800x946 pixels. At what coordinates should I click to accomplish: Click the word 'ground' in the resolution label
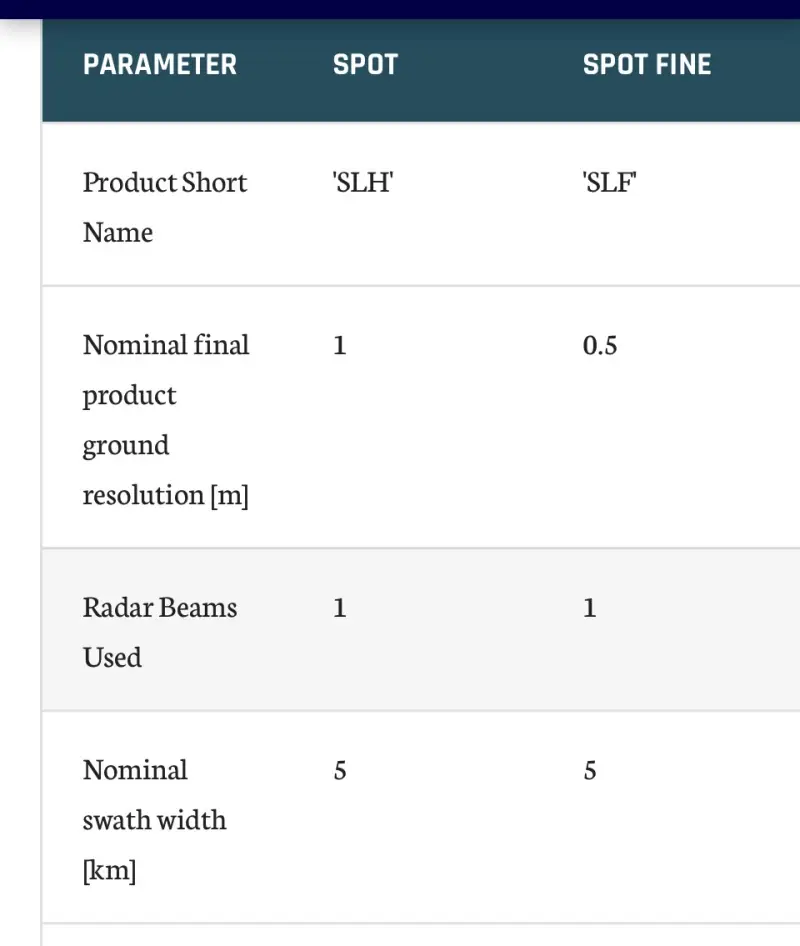(125, 445)
